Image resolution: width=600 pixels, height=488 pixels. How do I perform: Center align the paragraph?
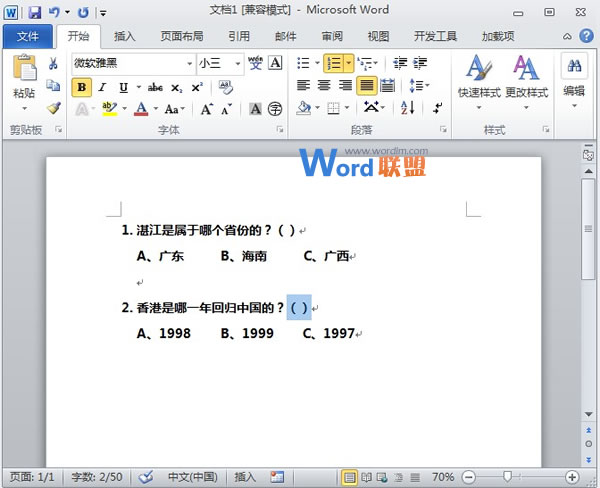click(324, 85)
